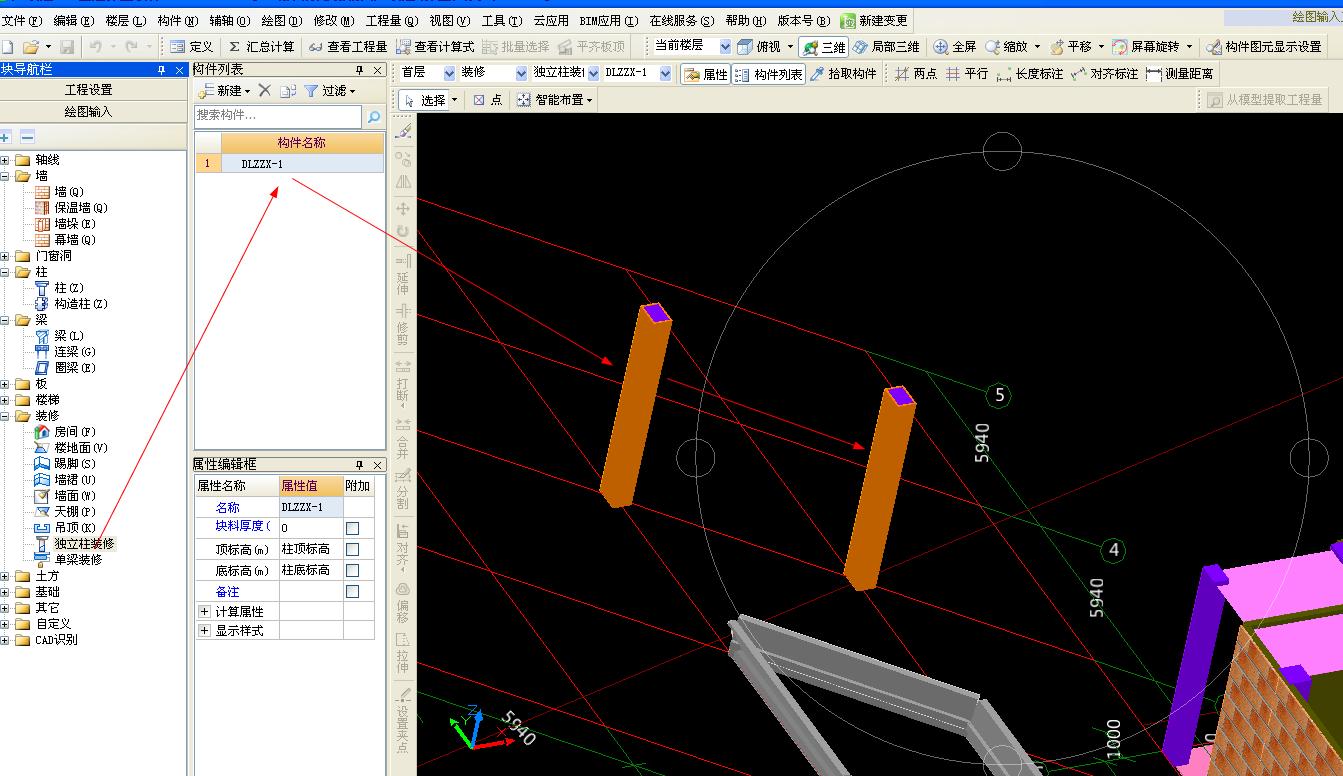The height and width of the screenshot is (776, 1343).
Task: Run 汇总计算 summary calculation
Action: [261, 47]
